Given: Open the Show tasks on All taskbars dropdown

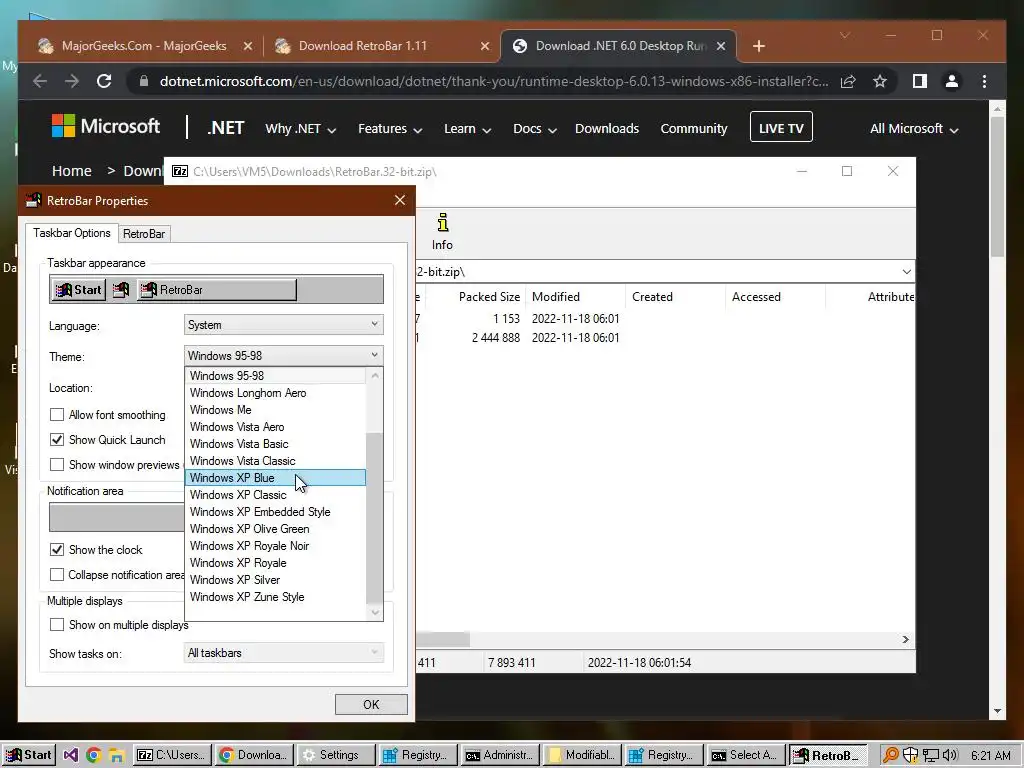Looking at the screenshot, I should [x=283, y=652].
